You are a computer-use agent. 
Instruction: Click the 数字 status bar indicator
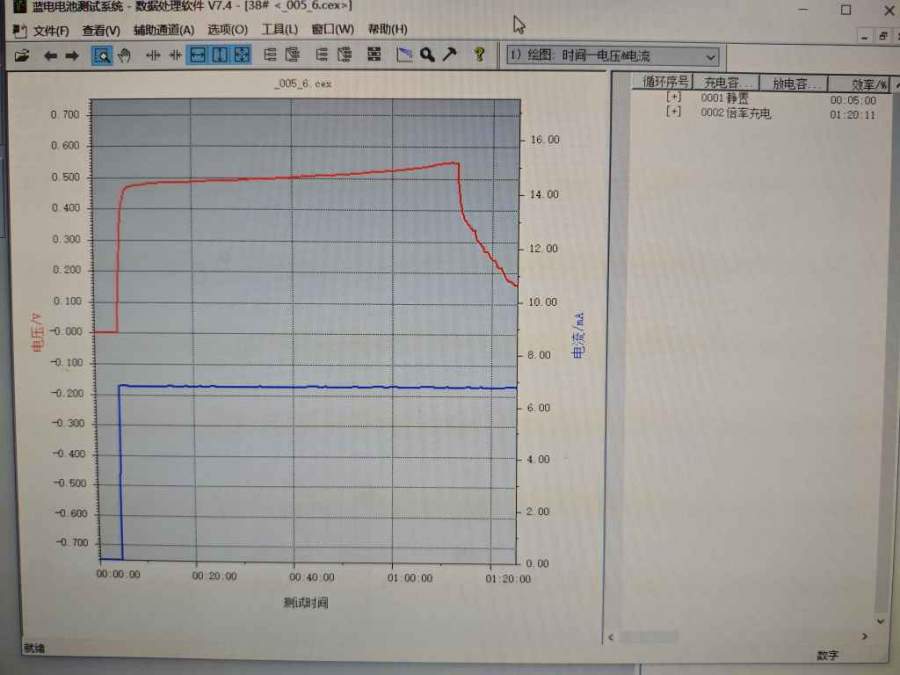827,655
